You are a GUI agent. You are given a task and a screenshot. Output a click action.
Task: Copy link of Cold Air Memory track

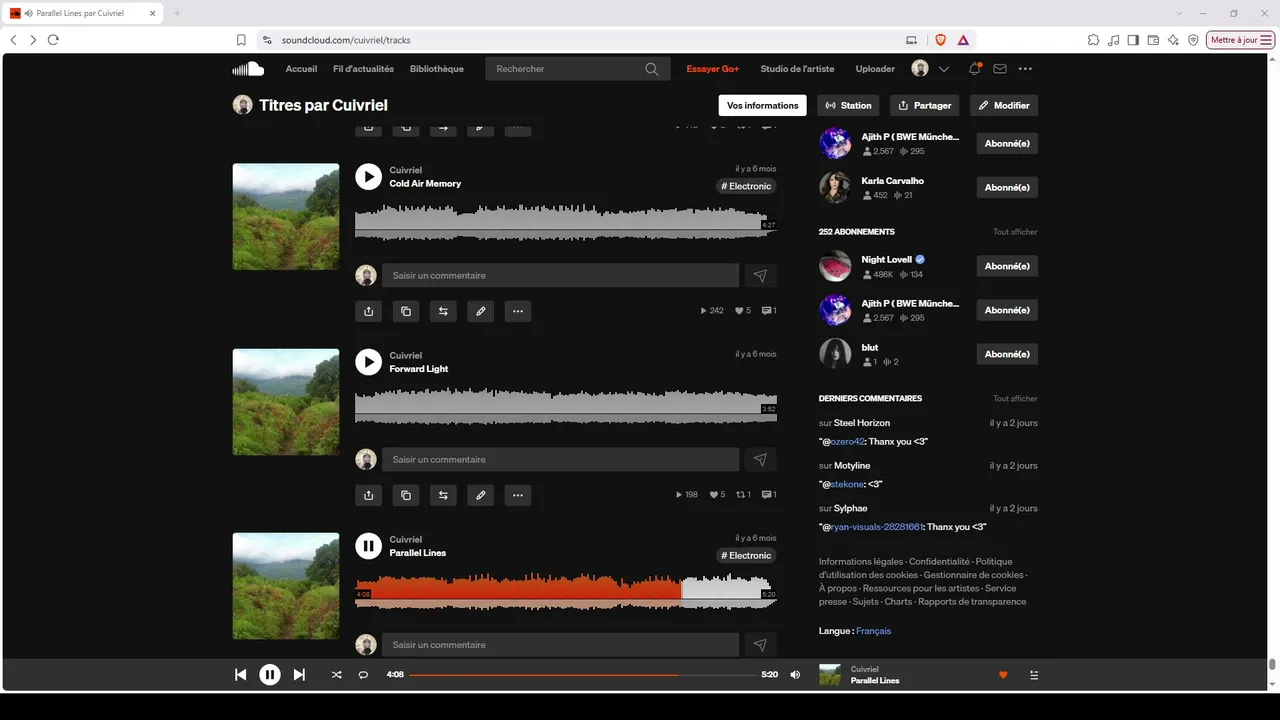tap(405, 311)
